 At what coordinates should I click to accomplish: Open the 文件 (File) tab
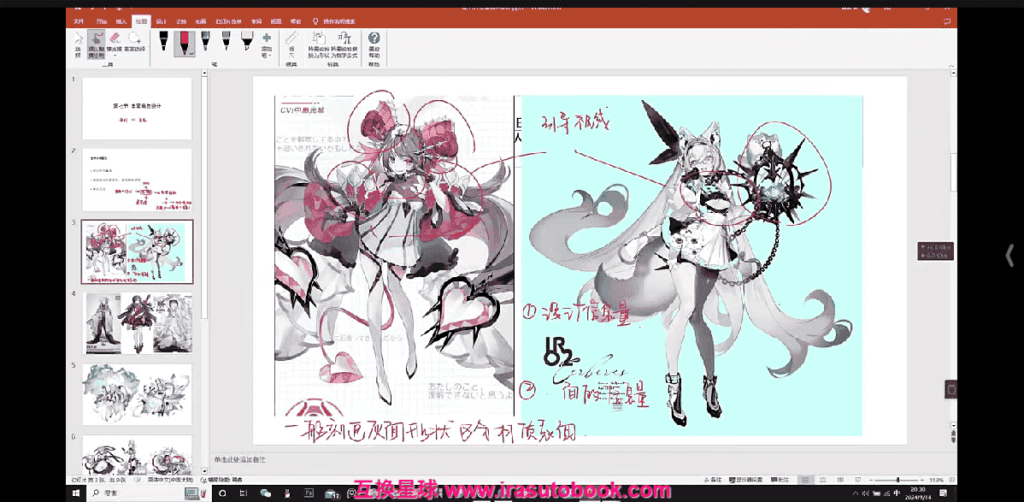(x=78, y=22)
